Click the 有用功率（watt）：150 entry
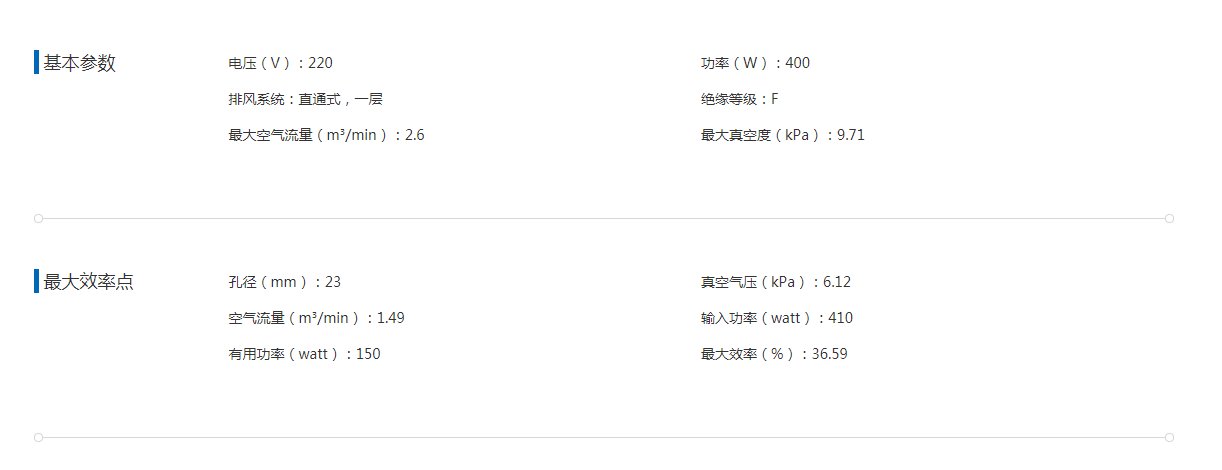Viewport: 1222px width, 470px height. click(304, 354)
